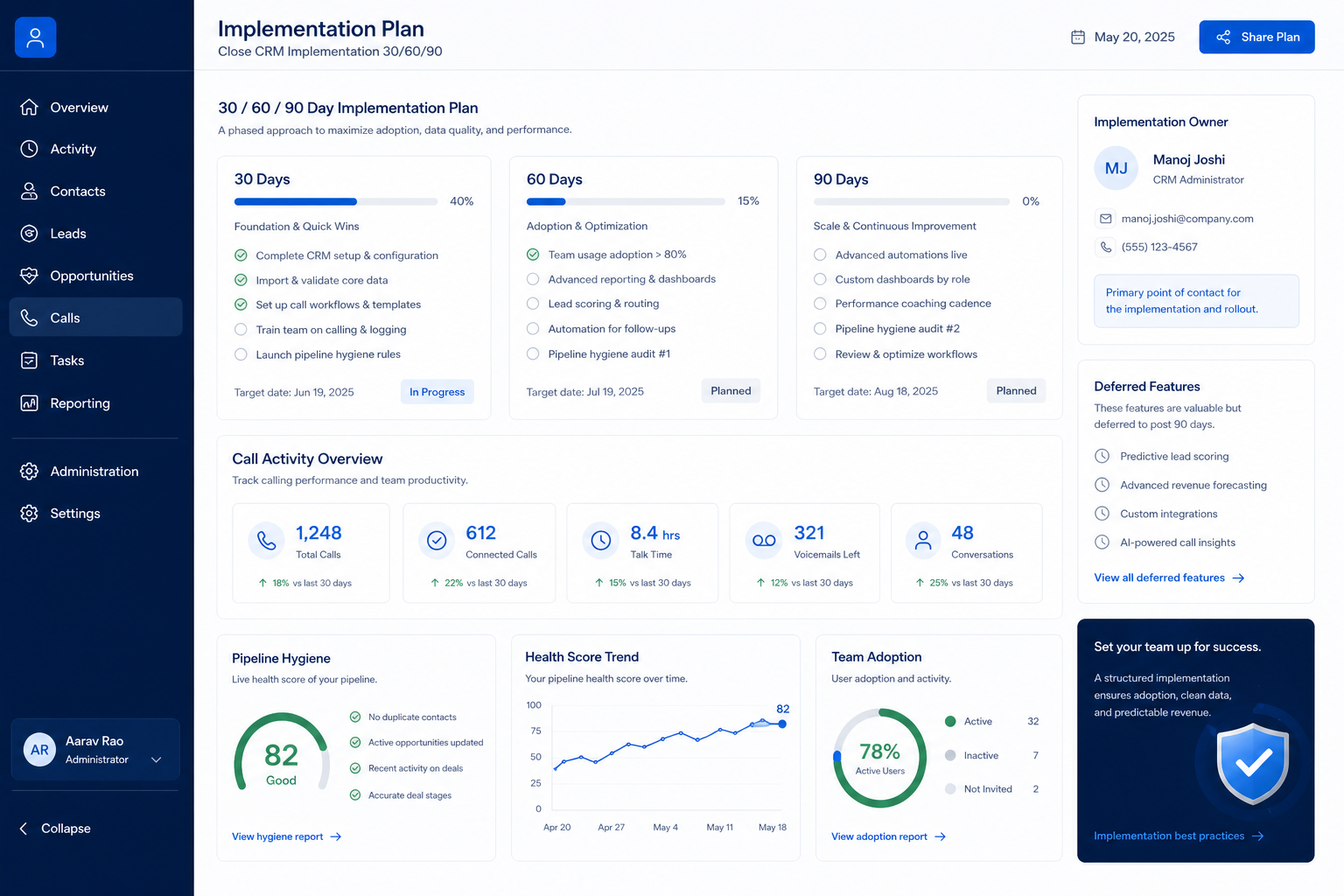Click the Connected Calls checkmark icon
1344x896 pixels.
coord(437,541)
